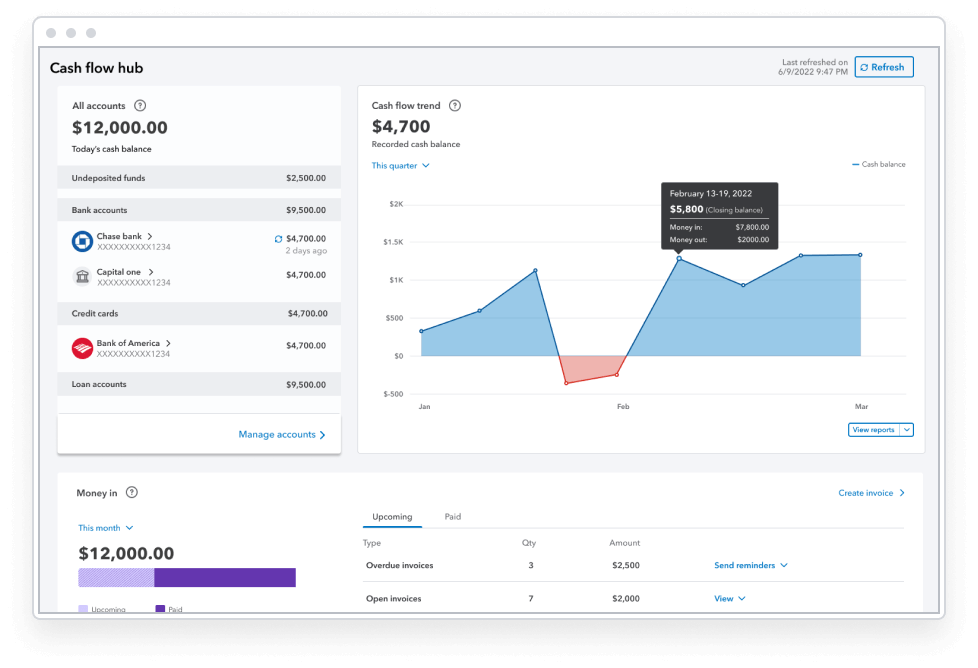Click the View reports button
Screen dimensions: 978x668
pyautogui.click(x=873, y=430)
